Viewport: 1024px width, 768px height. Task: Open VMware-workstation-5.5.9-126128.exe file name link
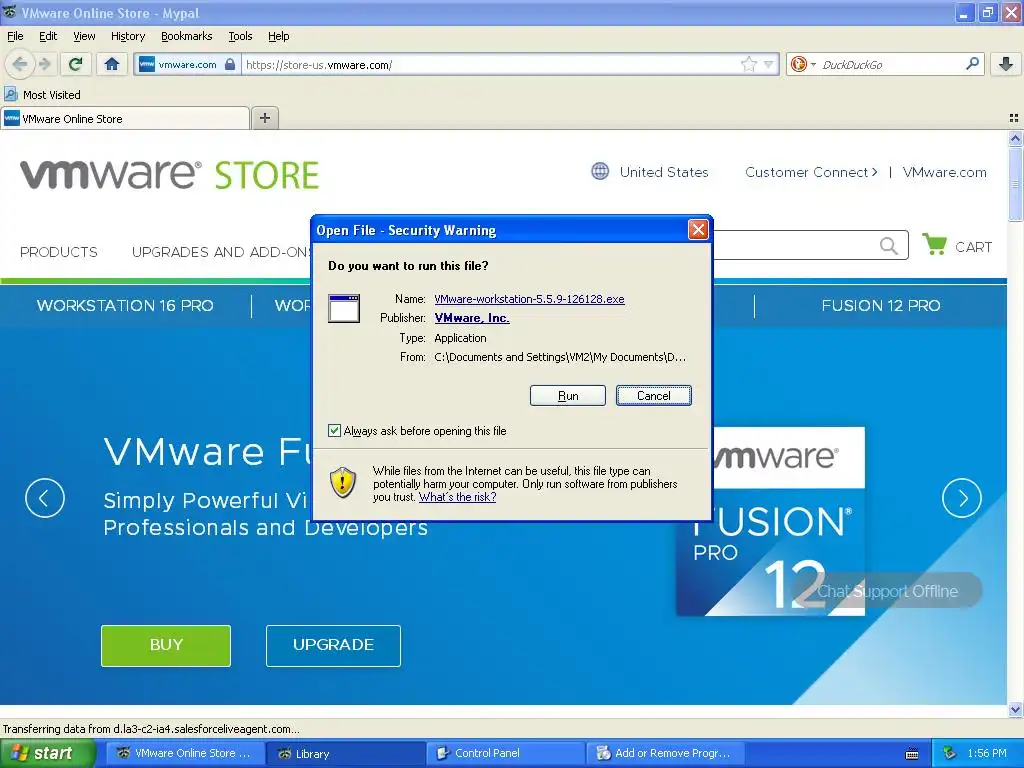(x=529, y=299)
